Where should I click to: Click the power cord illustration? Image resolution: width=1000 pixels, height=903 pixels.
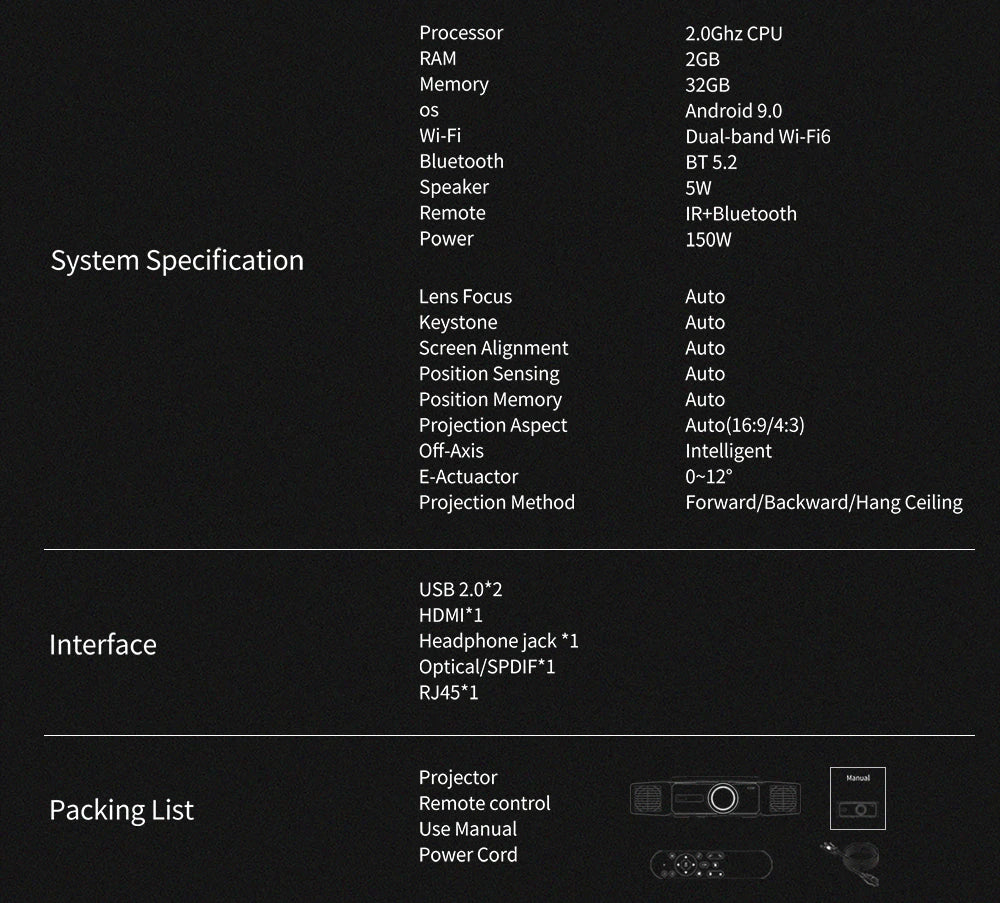(x=850, y=861)
